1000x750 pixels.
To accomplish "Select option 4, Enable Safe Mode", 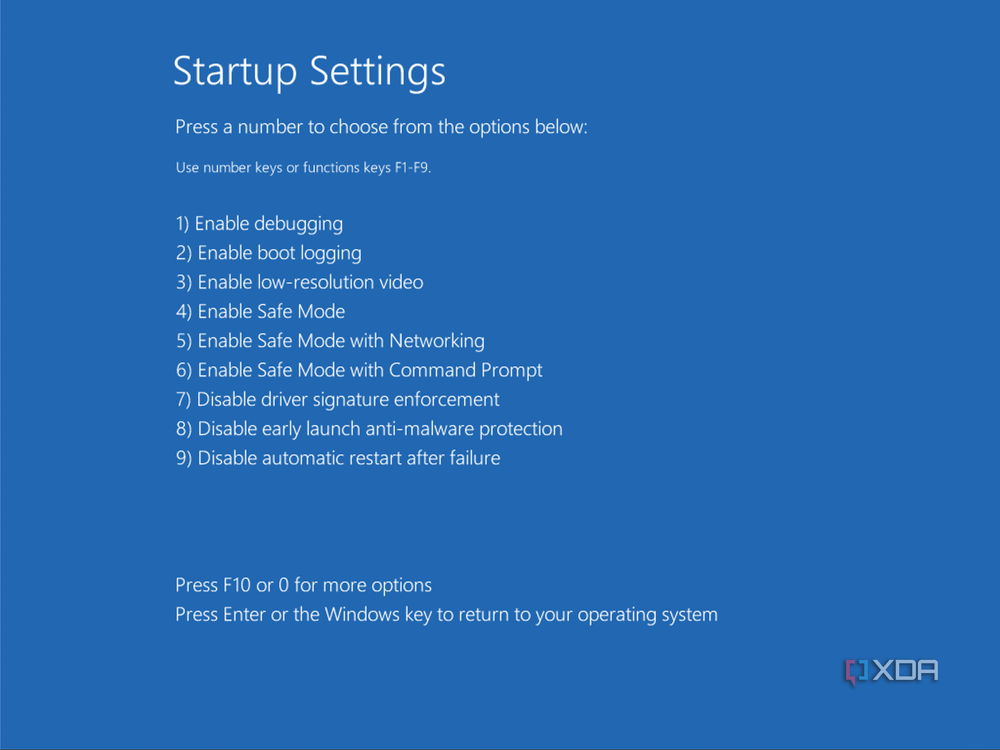I will click(260, 311).
